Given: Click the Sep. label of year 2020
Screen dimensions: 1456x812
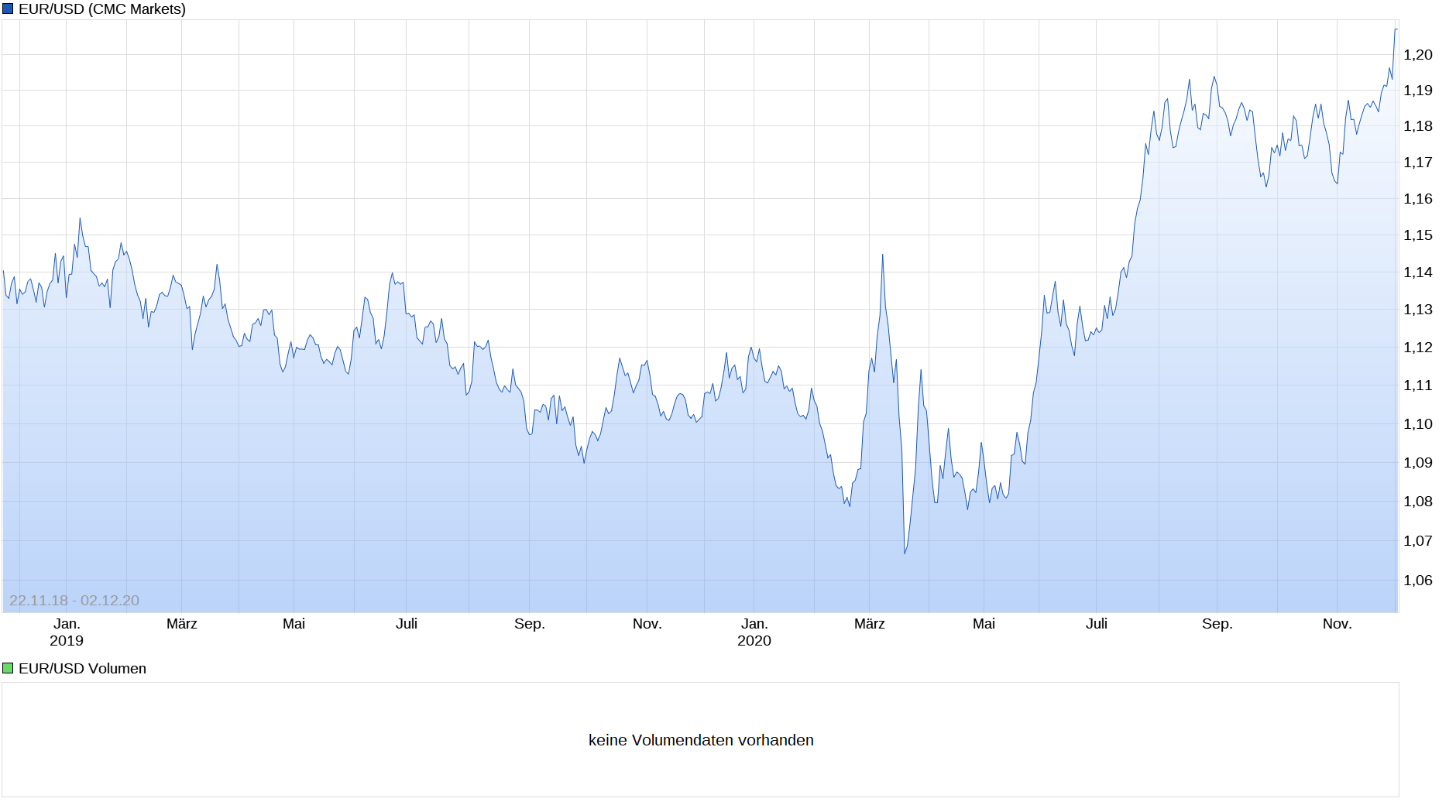Looking at the screenshot, I should [x=1217, y=624].
